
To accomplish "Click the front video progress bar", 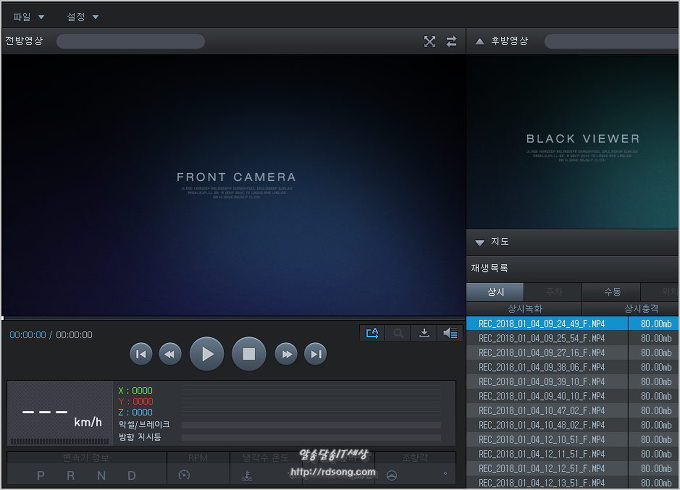I will (233, 318).
